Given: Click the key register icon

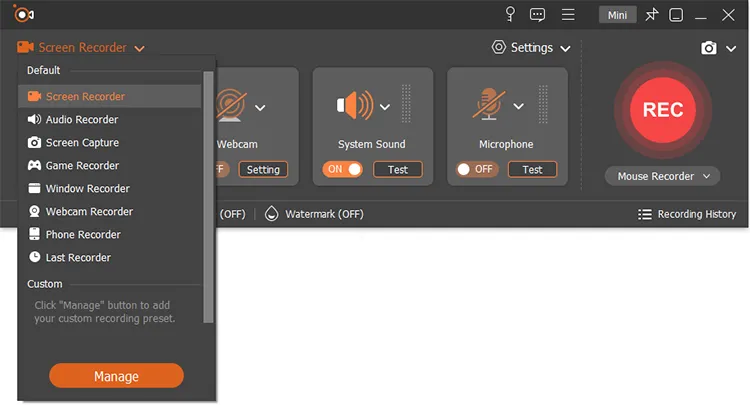Looking at the screenshot, I should coord(510,14).
